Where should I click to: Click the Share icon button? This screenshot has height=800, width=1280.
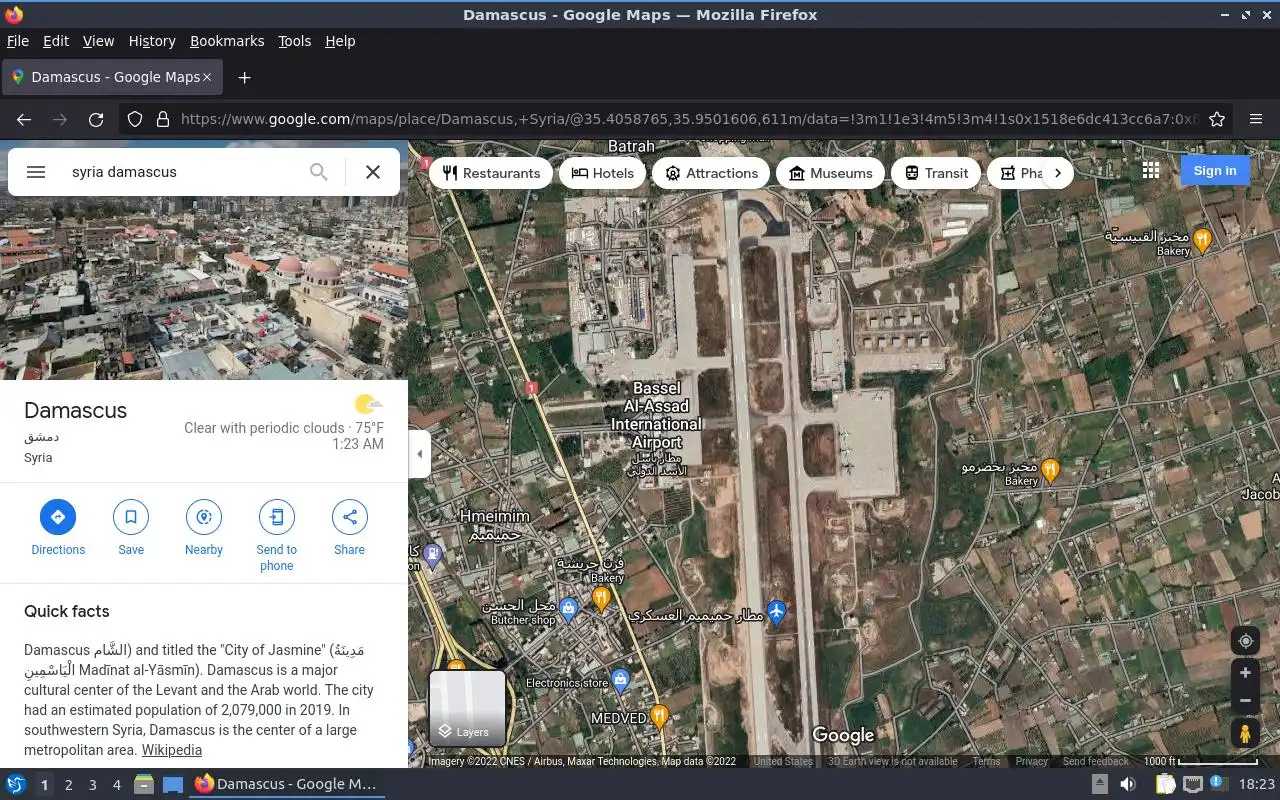[x=350, y=517]
